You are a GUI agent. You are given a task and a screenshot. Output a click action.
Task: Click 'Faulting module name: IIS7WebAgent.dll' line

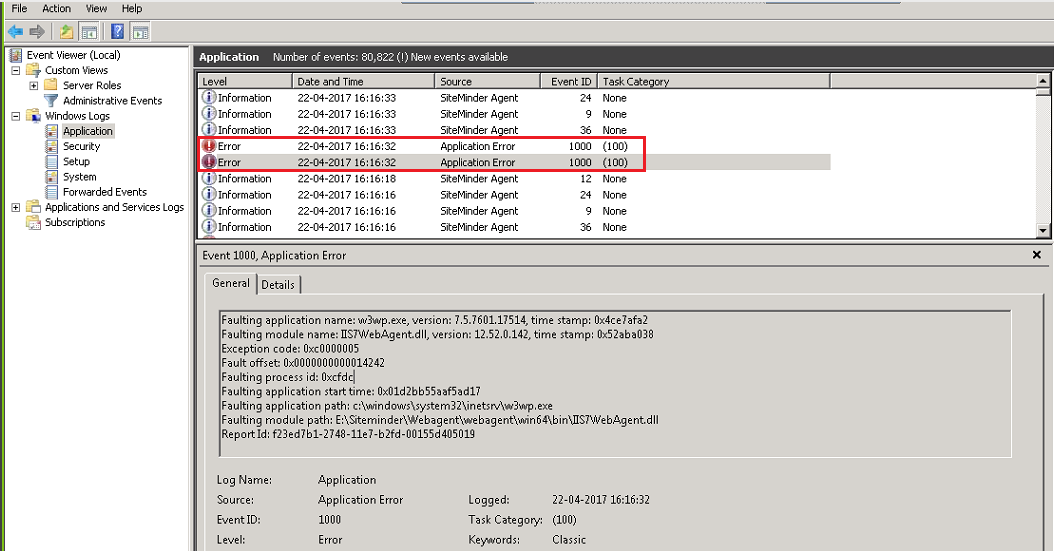[437, 335]
